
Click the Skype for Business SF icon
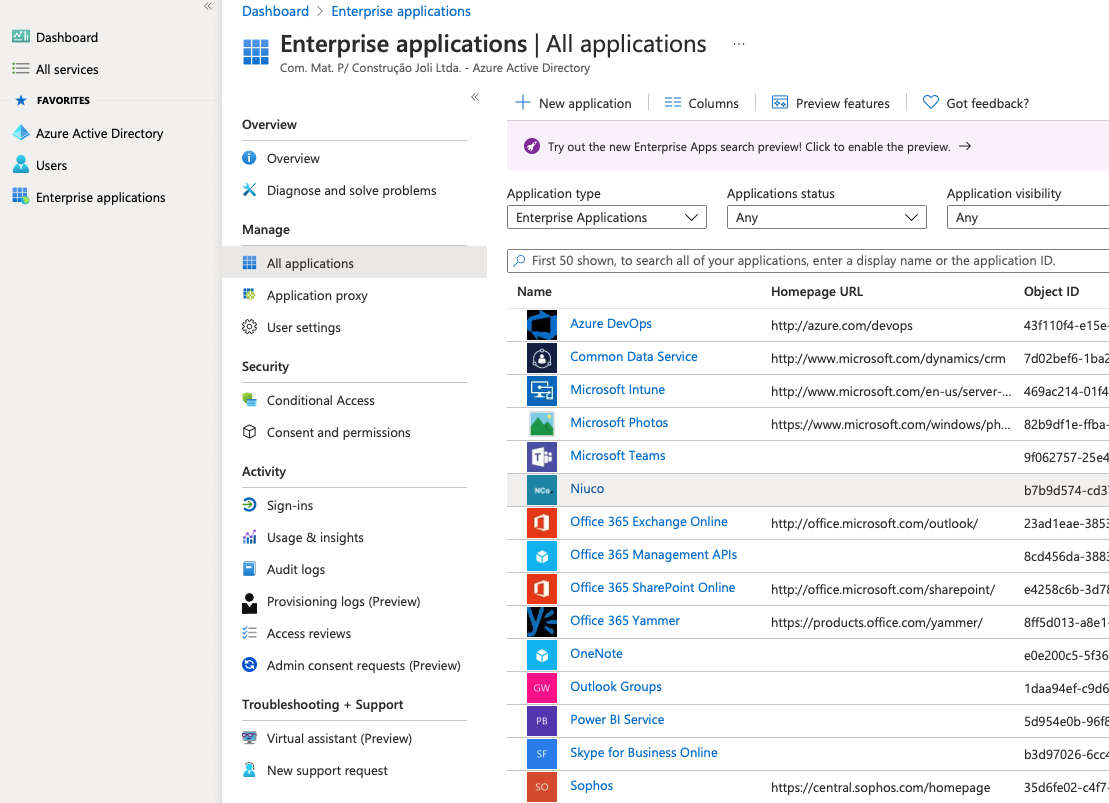coord(542,754)
